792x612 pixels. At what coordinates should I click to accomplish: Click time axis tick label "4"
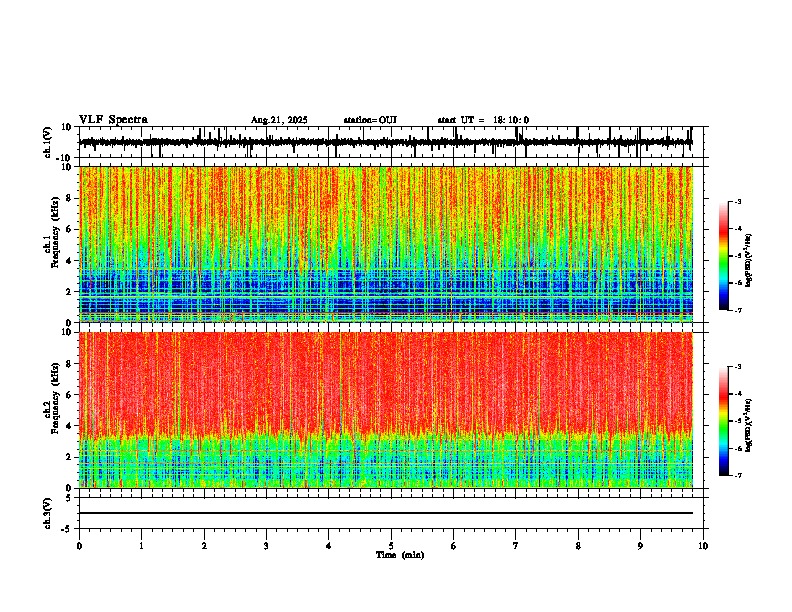coord(329,546)
